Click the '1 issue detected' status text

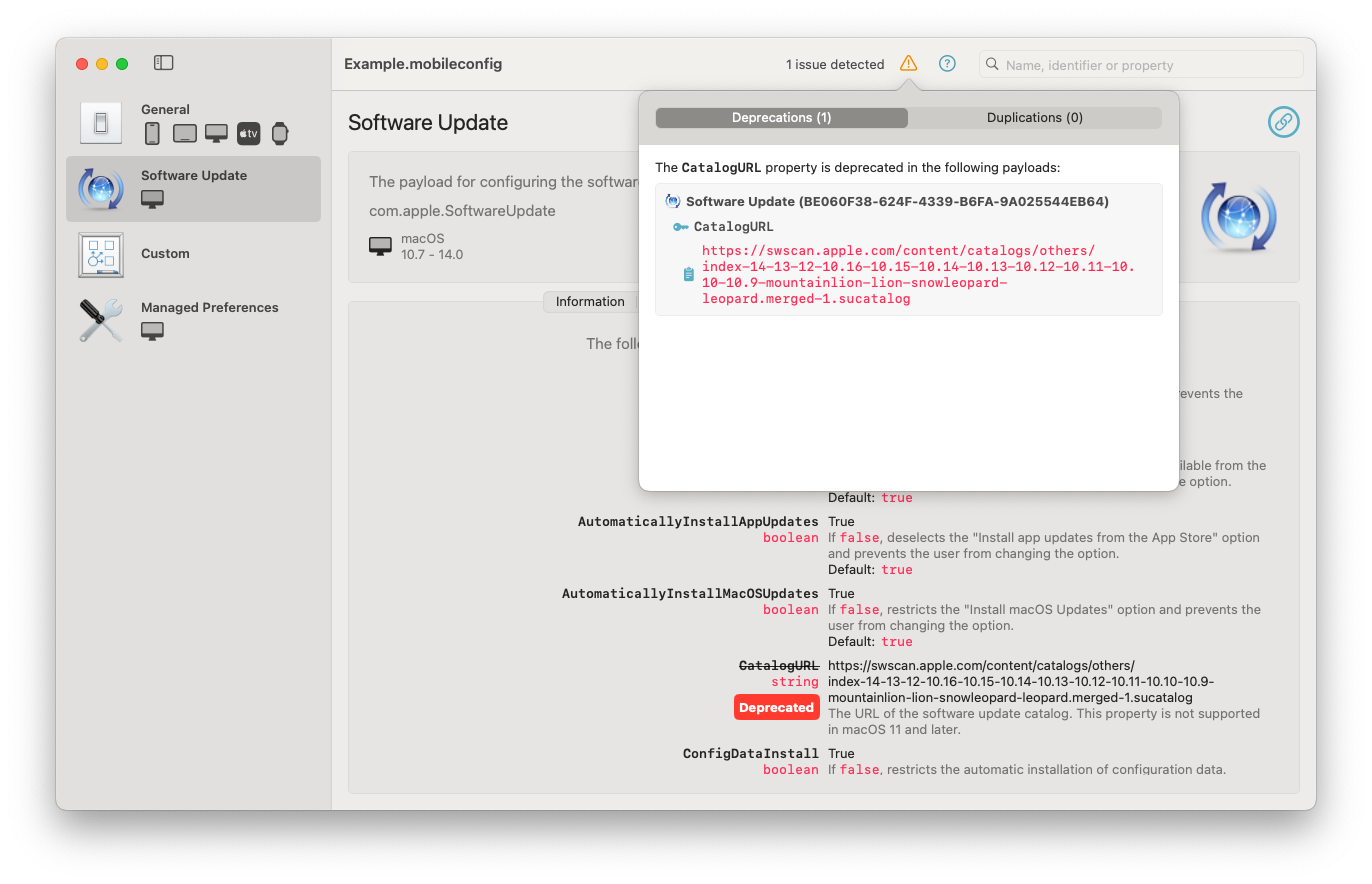[835, 65]
